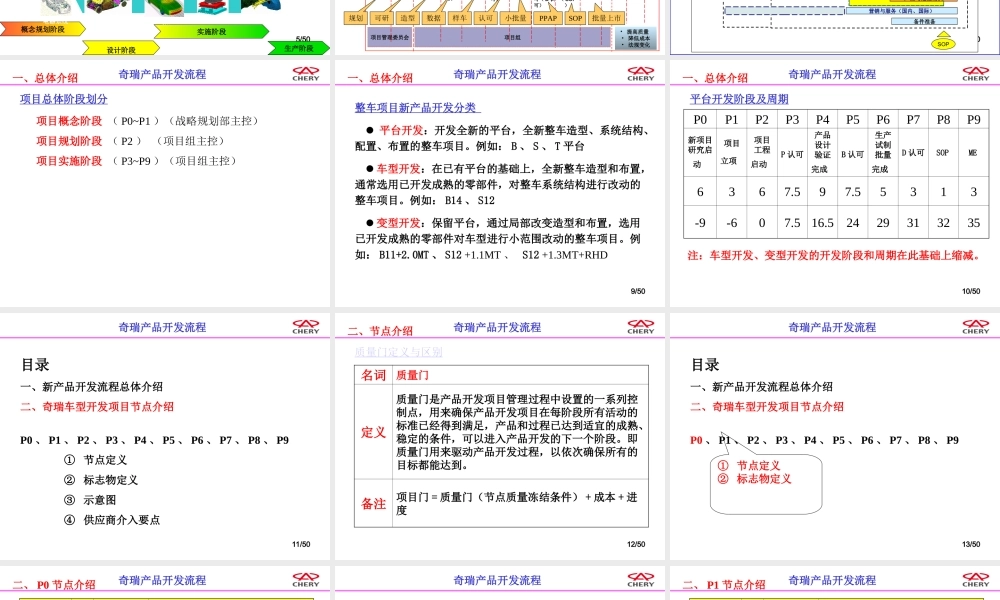Click the Chery logo on slide 13/50
Screen dimensions: 1000x600
coord(975,326)
